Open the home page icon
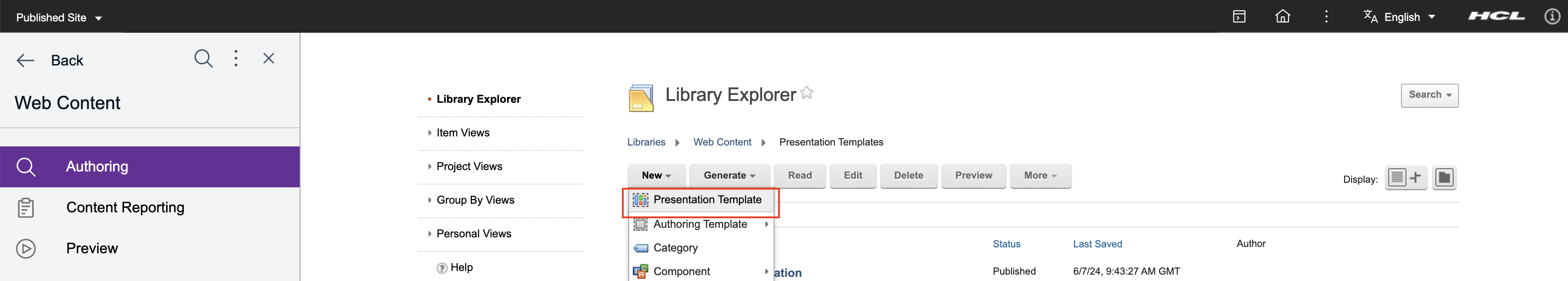The image size is (1568, 281). (x=1282, y=16)
